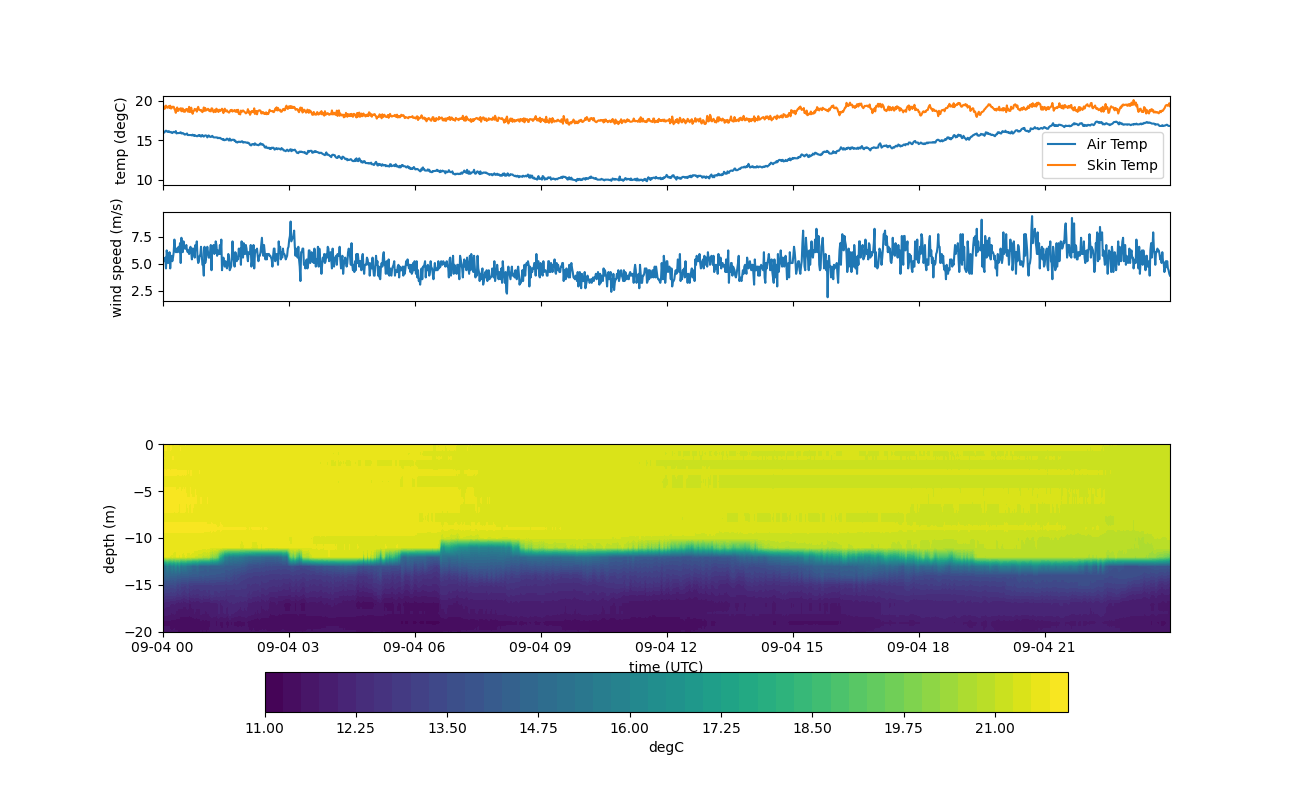Screen dimensions: 1300x800
Task: Click the Air Temp legend entry
Action: tap(1117, 144)
